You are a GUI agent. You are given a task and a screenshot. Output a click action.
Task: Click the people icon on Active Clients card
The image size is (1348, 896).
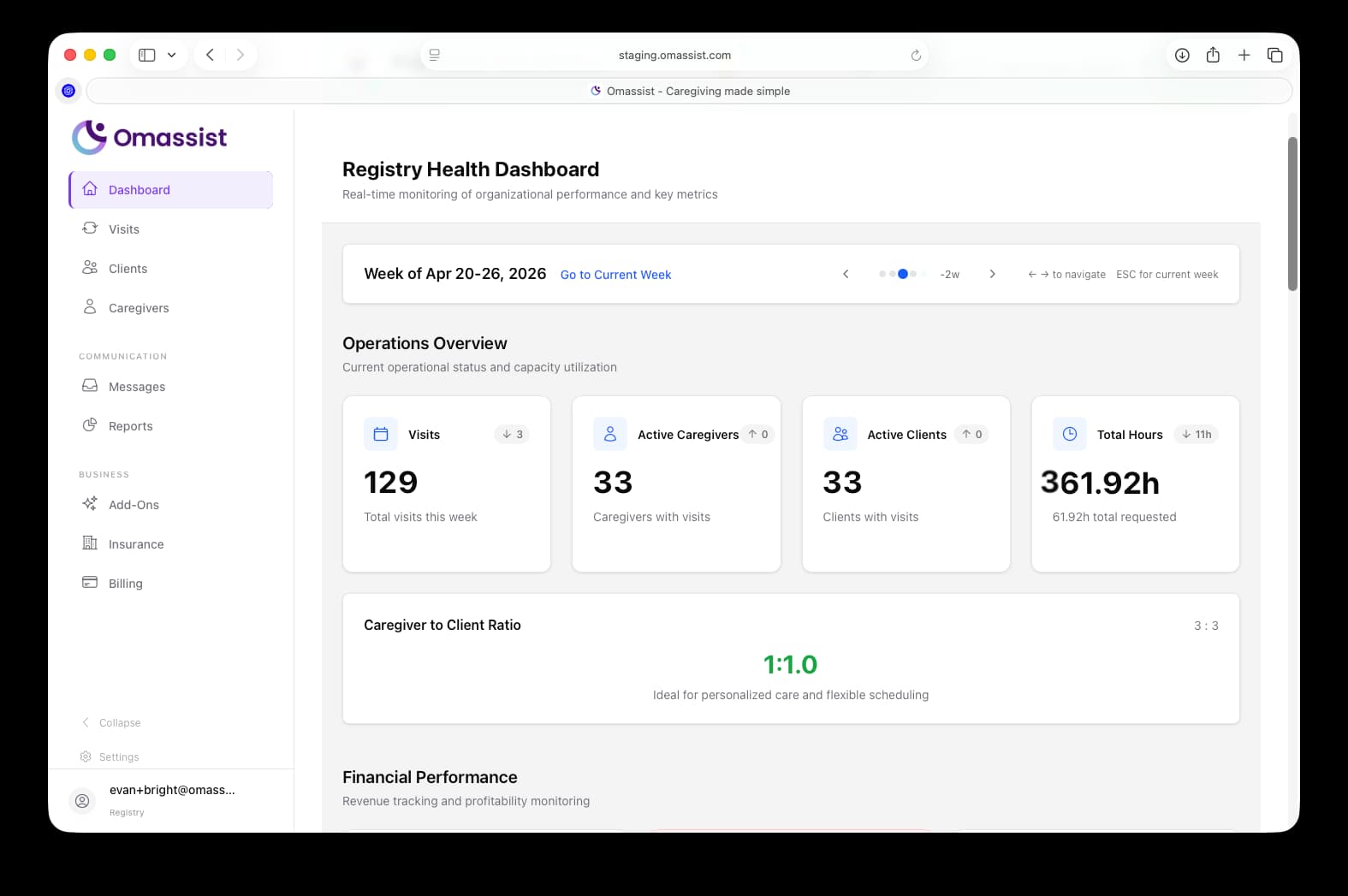click(x=840, y=434)
